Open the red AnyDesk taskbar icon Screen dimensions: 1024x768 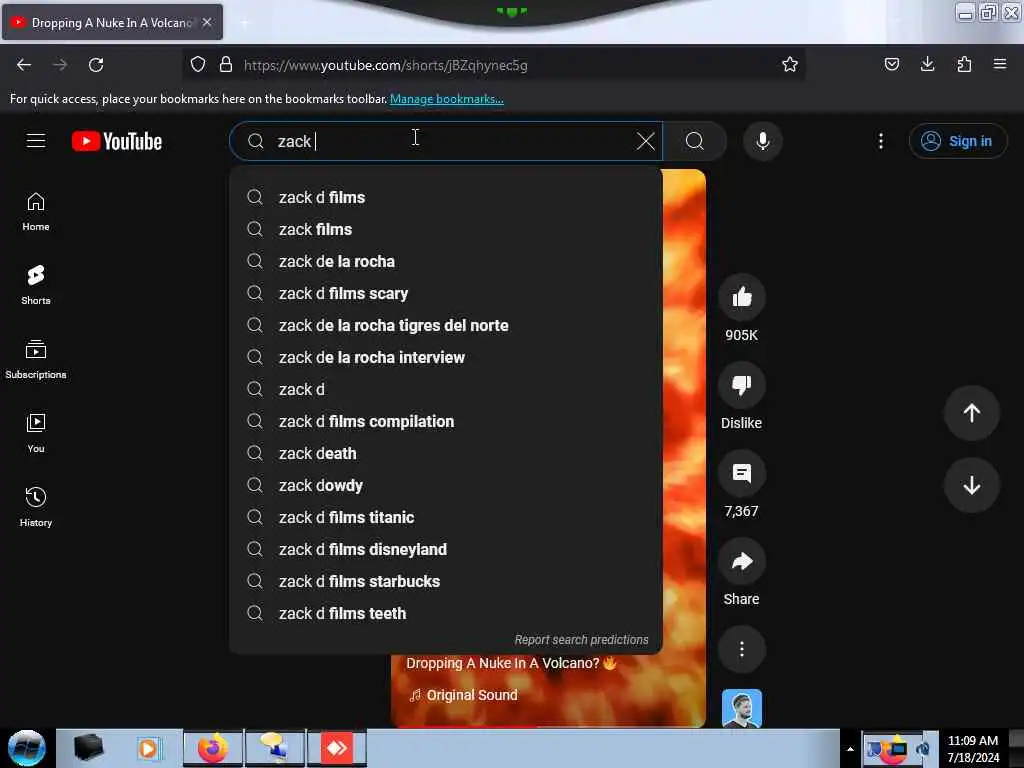coord(336,748)
